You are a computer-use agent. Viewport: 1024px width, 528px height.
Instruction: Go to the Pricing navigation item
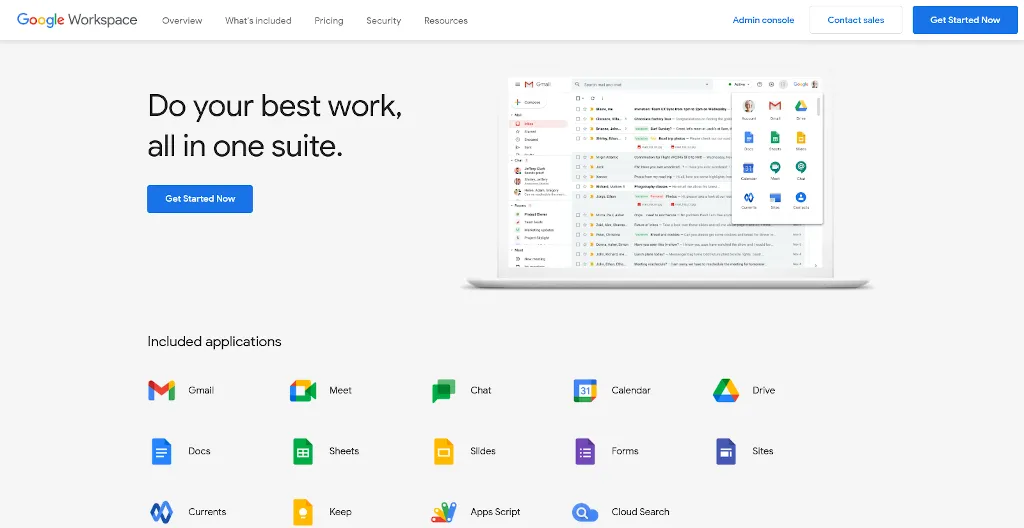328,20
